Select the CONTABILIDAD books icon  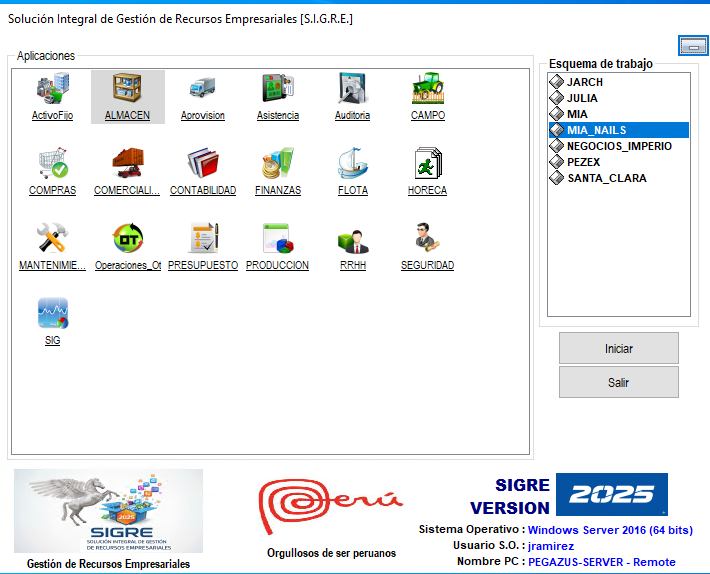(203, 164)
